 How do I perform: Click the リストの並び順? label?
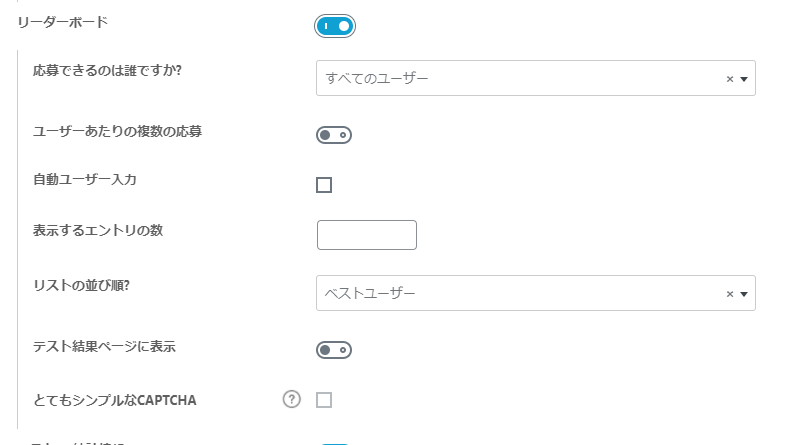(x=82, y=285)
